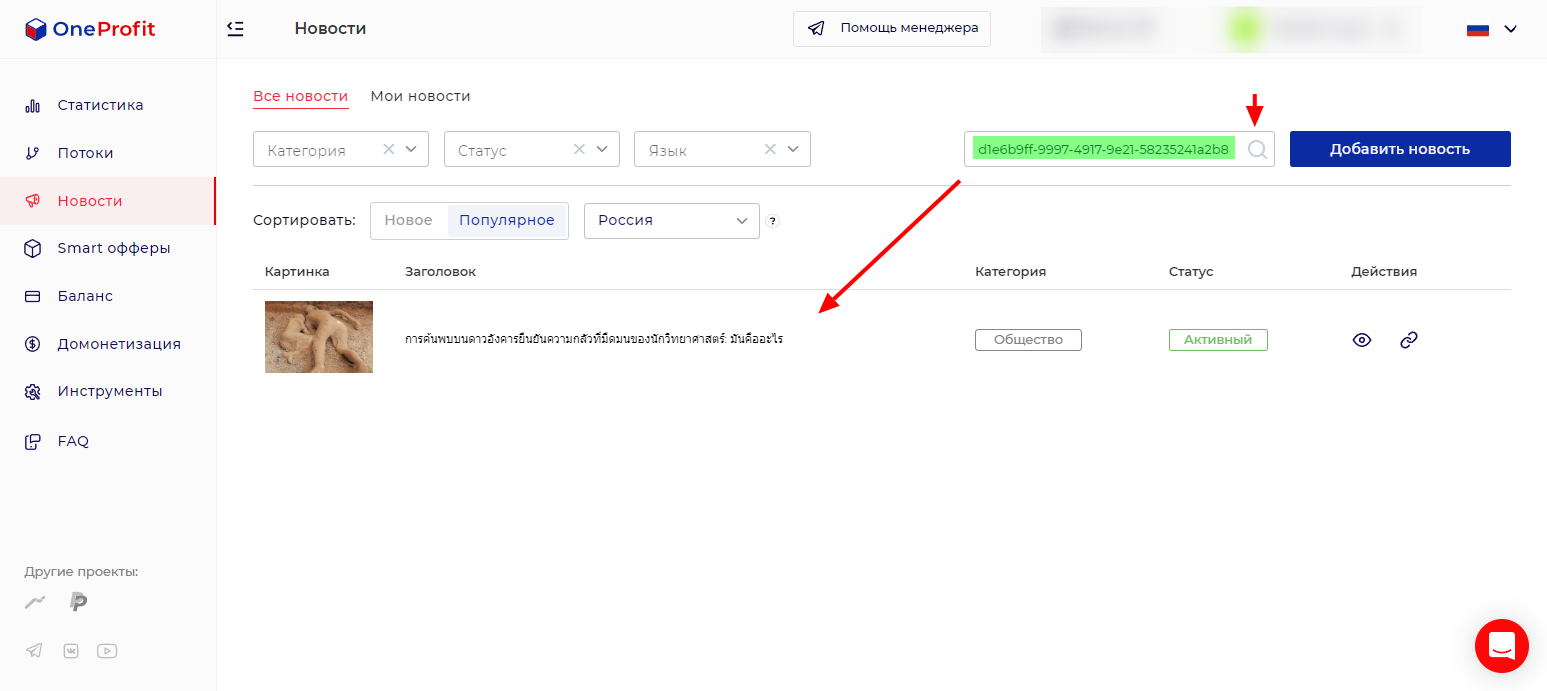Sort news by Популярное

(x=506, y=221)
